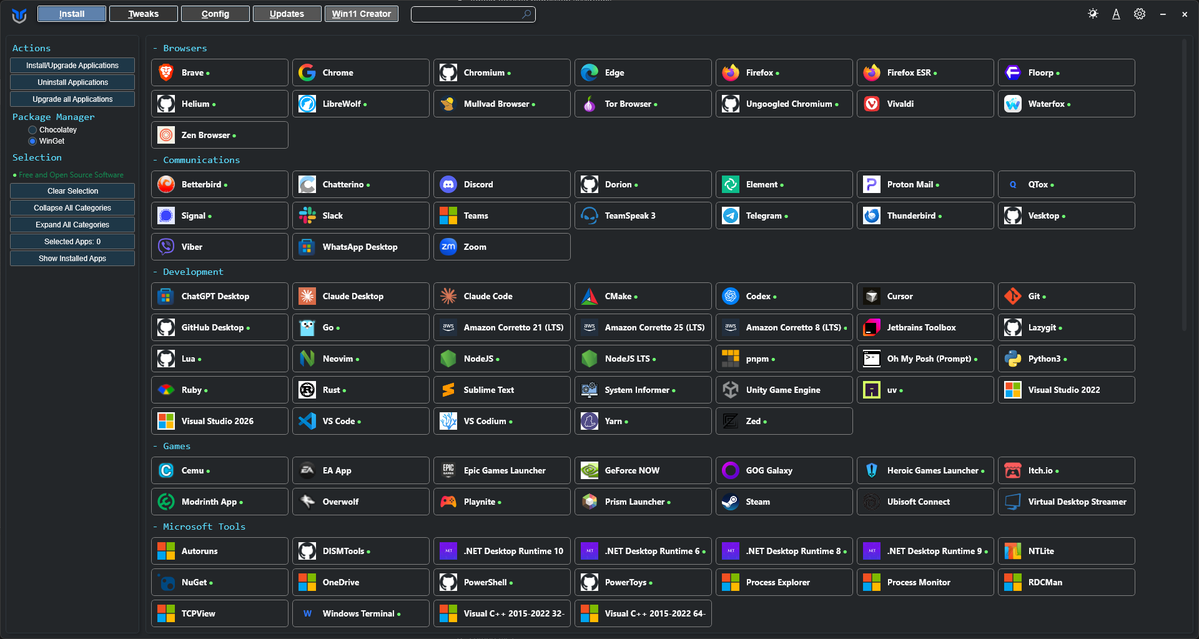Collapse the Communications category
The height and width of the screenshot is (639, 1199).
[197, 160]
